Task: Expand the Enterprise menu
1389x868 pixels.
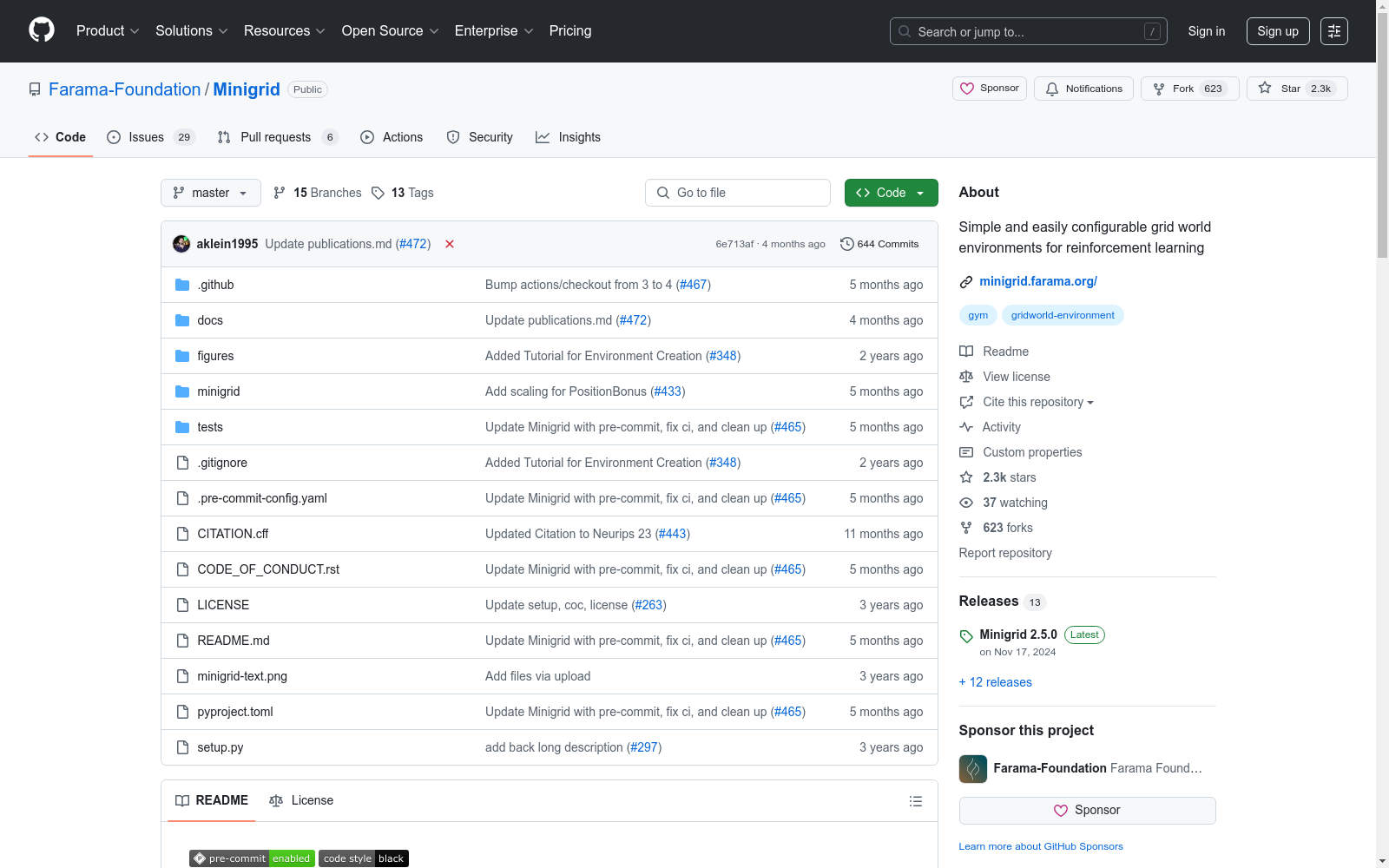Action: coord(493,31)
